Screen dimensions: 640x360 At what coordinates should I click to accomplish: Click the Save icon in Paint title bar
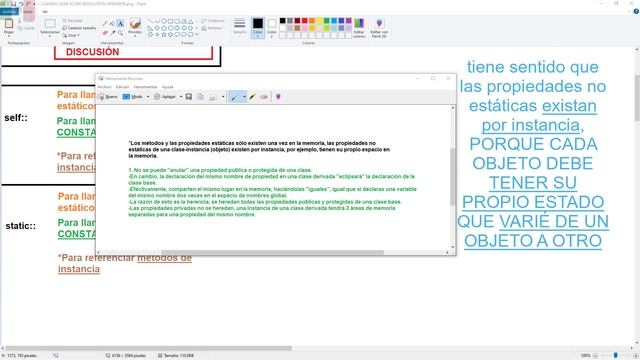coord(13,4)
